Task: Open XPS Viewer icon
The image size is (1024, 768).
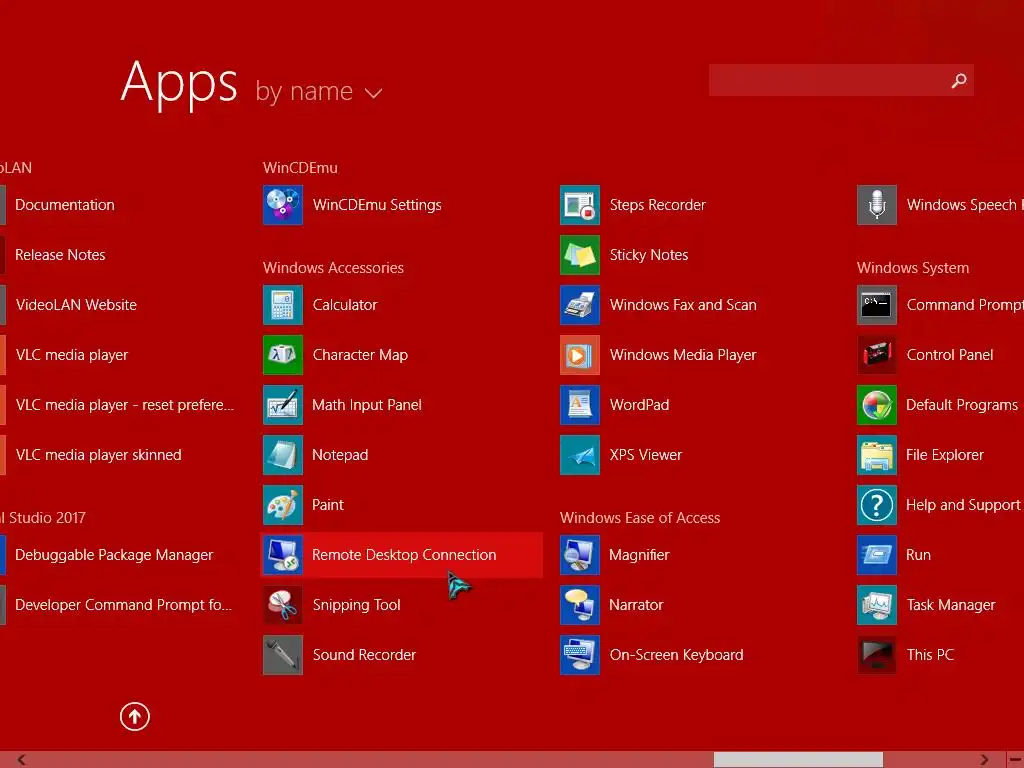Action: tap(580, 455)
